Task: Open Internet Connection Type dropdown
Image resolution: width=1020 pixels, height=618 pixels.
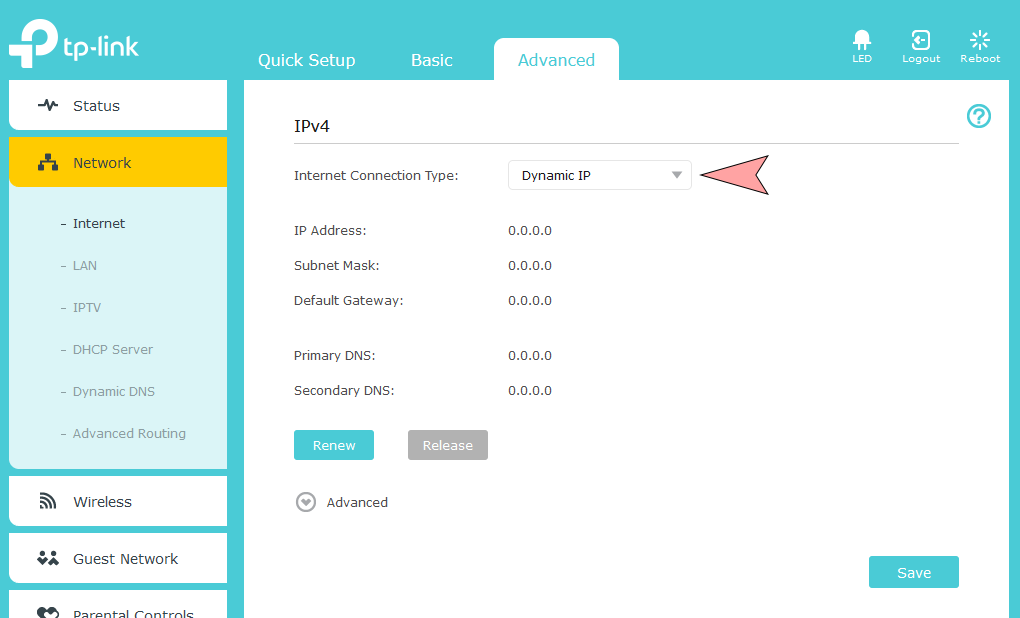Action: point(599,176)
